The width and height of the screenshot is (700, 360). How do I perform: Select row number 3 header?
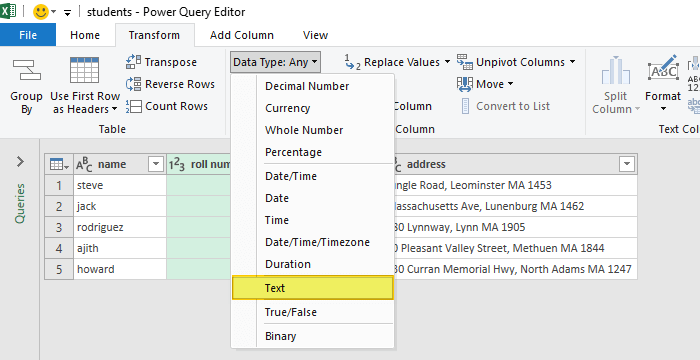[x=59, y=227]
